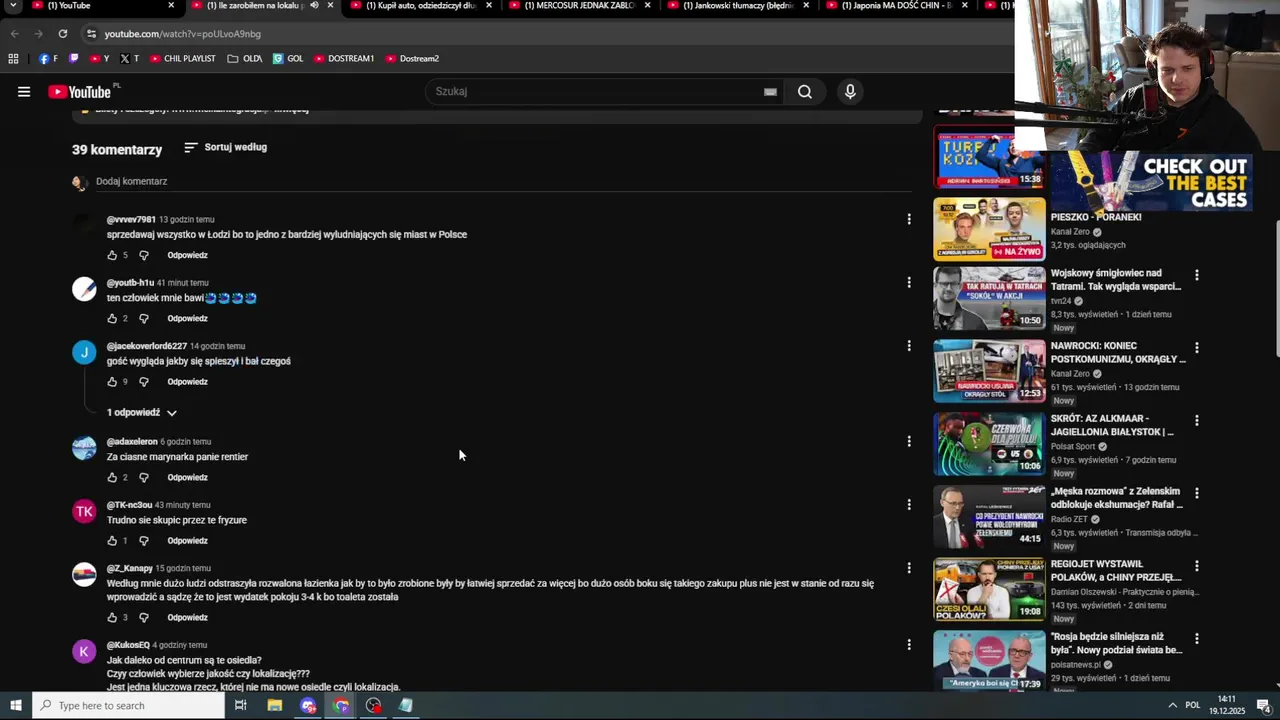Open the on-screen keyboard icon in search box
The image size is (1280, 720).
770,92
